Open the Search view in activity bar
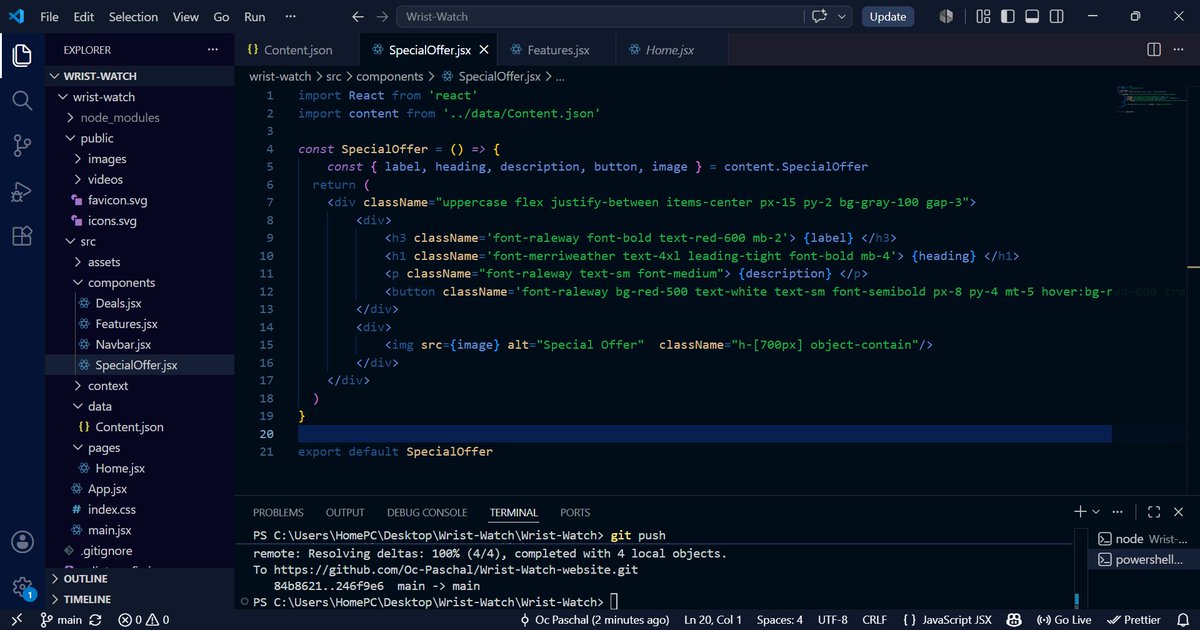Viewport: 1200px width, 630px height. click(x=22, y=100)
